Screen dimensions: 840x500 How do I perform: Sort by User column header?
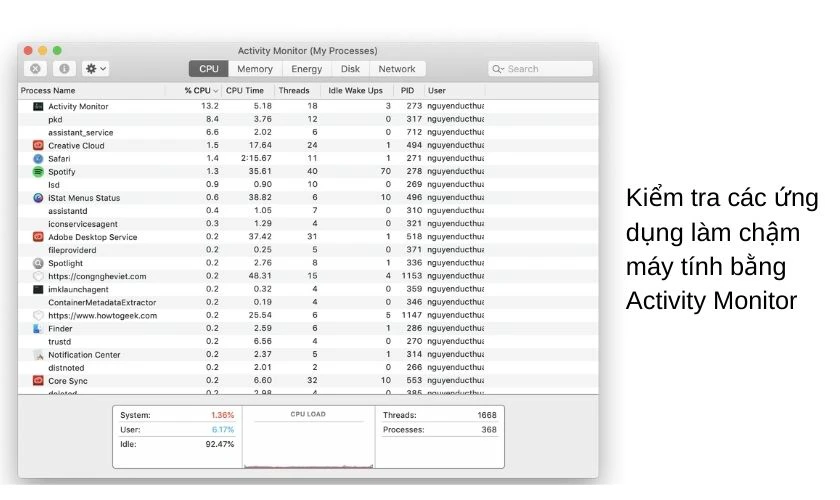tap(455, 91)
